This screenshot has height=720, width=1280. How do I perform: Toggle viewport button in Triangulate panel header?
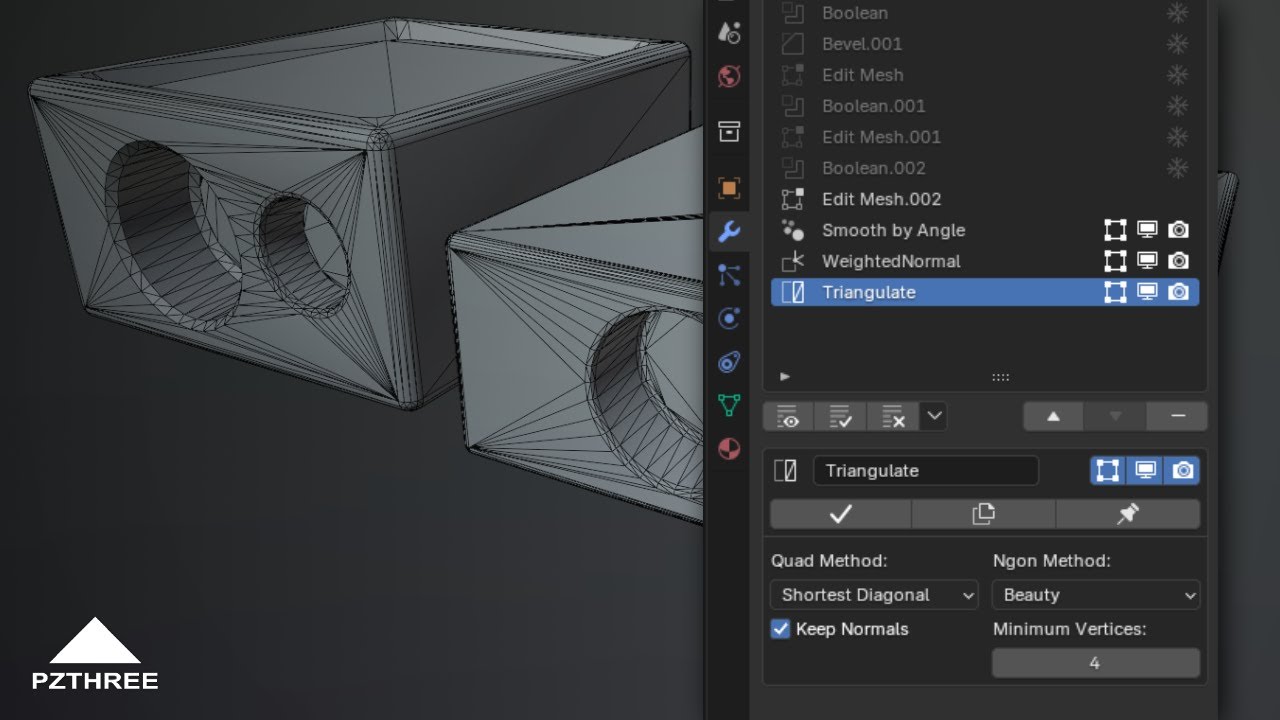pyautogui.click(x=1145, y=471)
